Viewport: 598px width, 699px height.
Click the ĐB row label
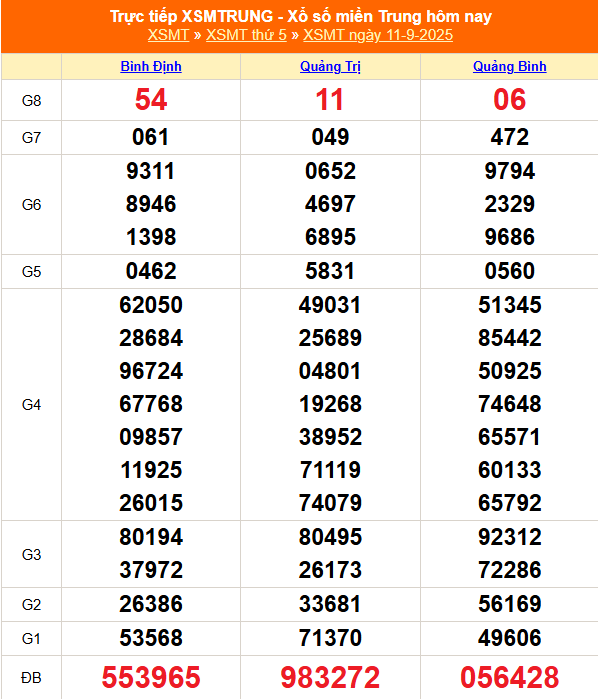31,678
